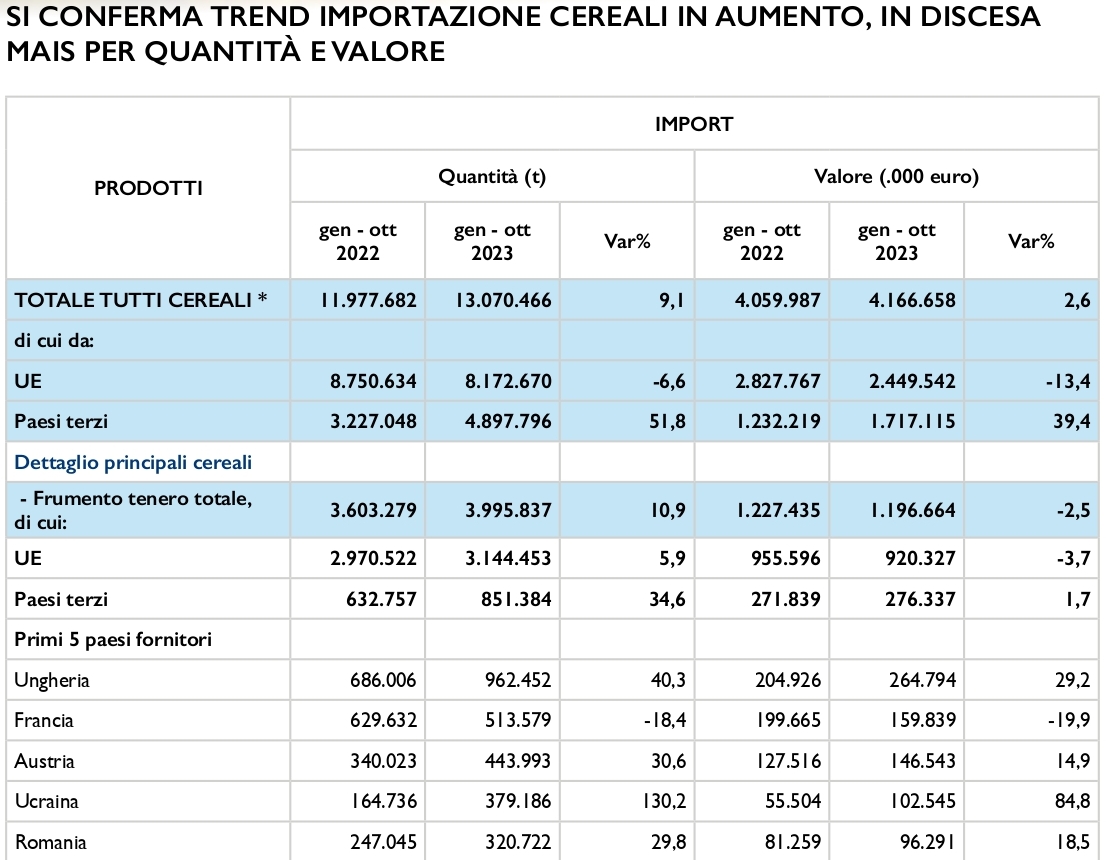
Task: Select the value 2.970.522
Action: 373,559
